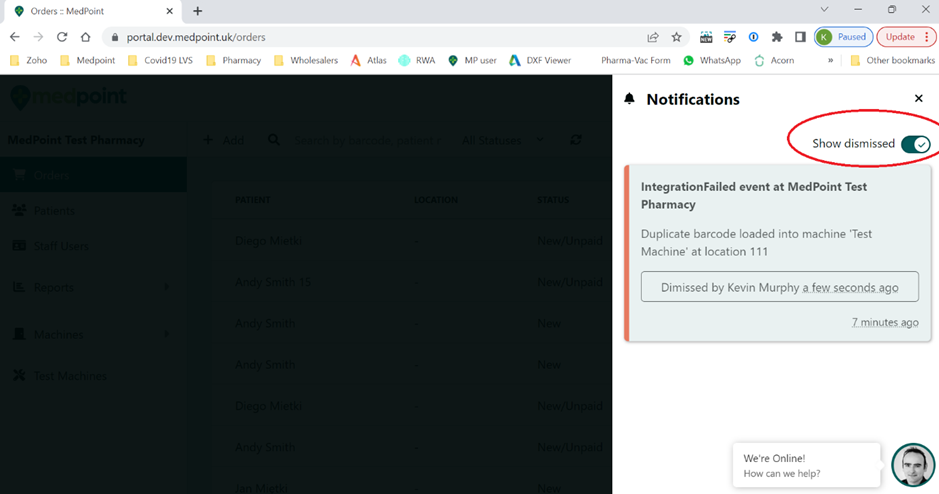This screenshot has height=494, width=939.
Task: Toggle the browser side panel icon
Action: click(x=800, y=37)
